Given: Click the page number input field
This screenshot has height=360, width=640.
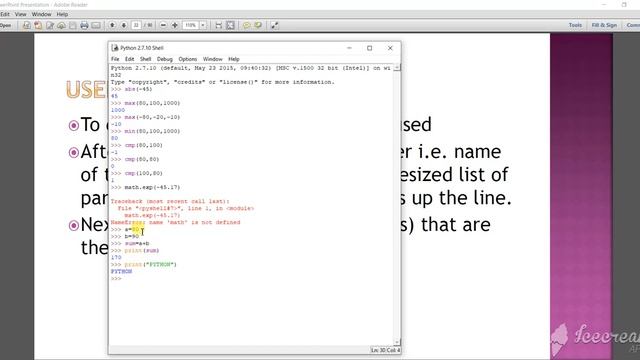Looking at the screenshot, I should (x=136, y=25).
